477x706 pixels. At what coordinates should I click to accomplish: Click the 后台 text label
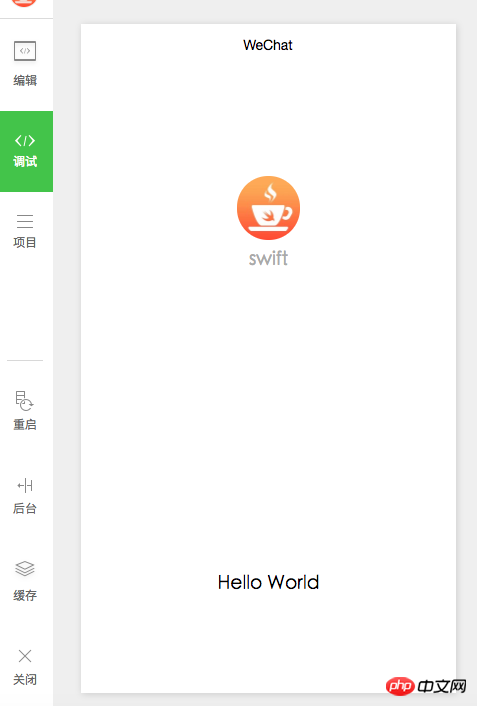(25, 508)
